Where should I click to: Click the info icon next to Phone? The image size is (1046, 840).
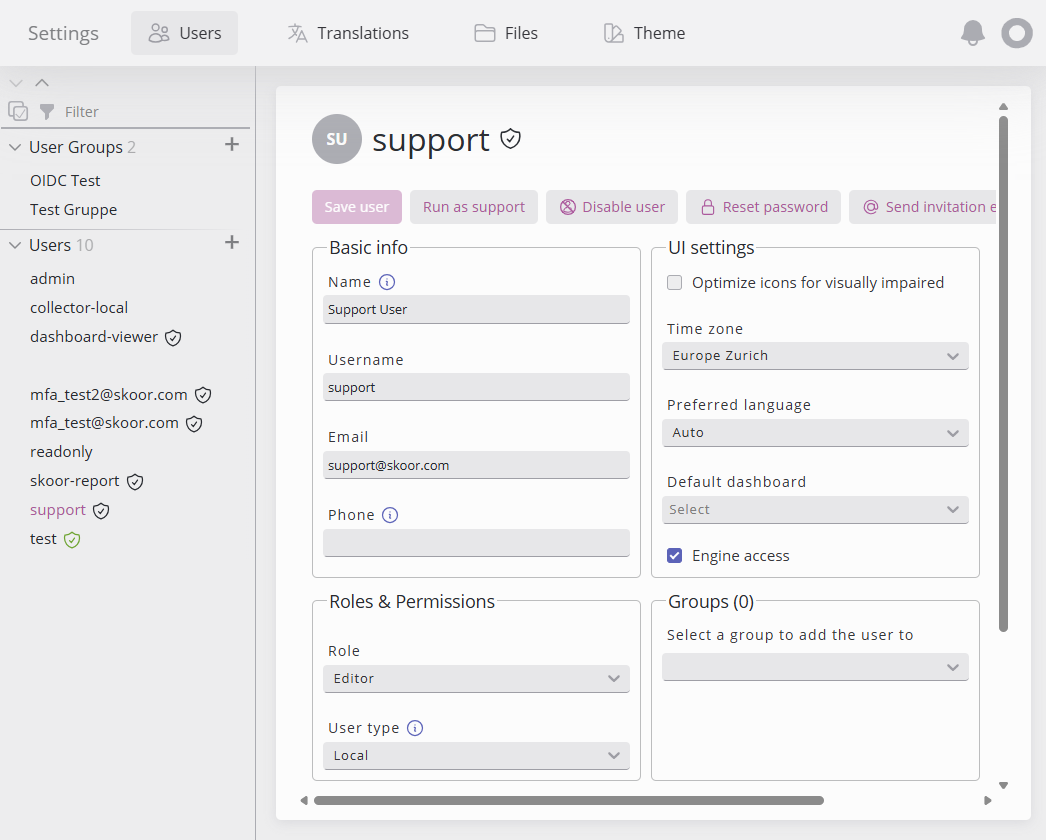391,515
